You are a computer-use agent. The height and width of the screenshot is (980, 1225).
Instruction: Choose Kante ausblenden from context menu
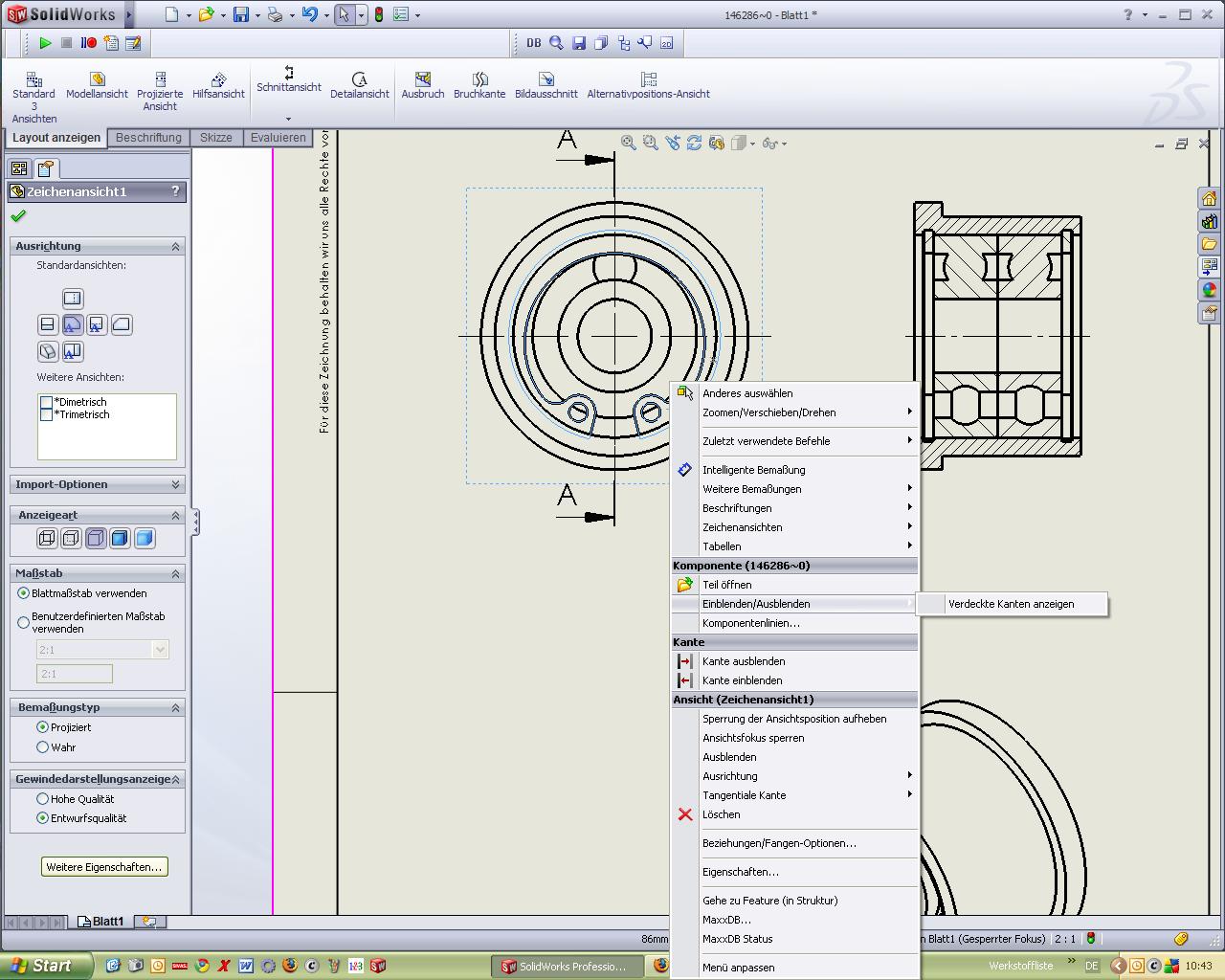click(x=743, y=661)
